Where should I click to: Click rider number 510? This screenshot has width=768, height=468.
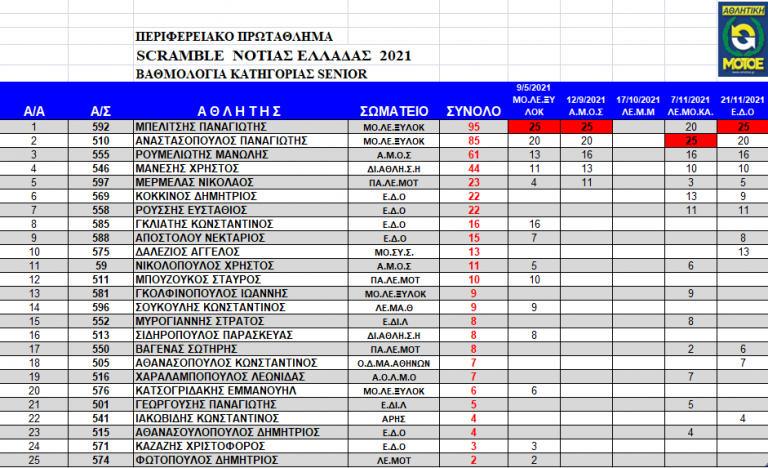(x=100, y=141)
